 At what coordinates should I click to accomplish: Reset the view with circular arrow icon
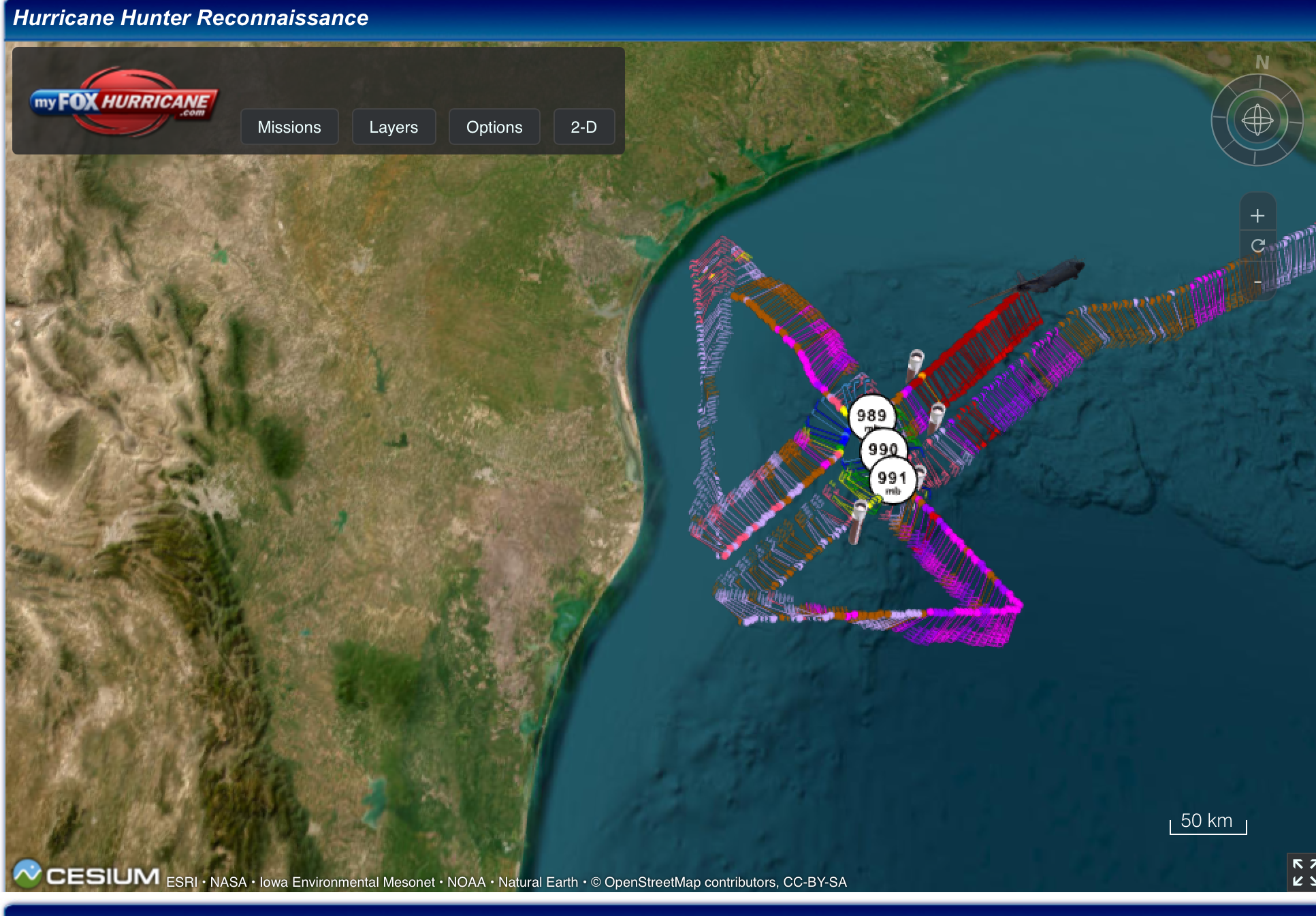tap(1257, 246)
